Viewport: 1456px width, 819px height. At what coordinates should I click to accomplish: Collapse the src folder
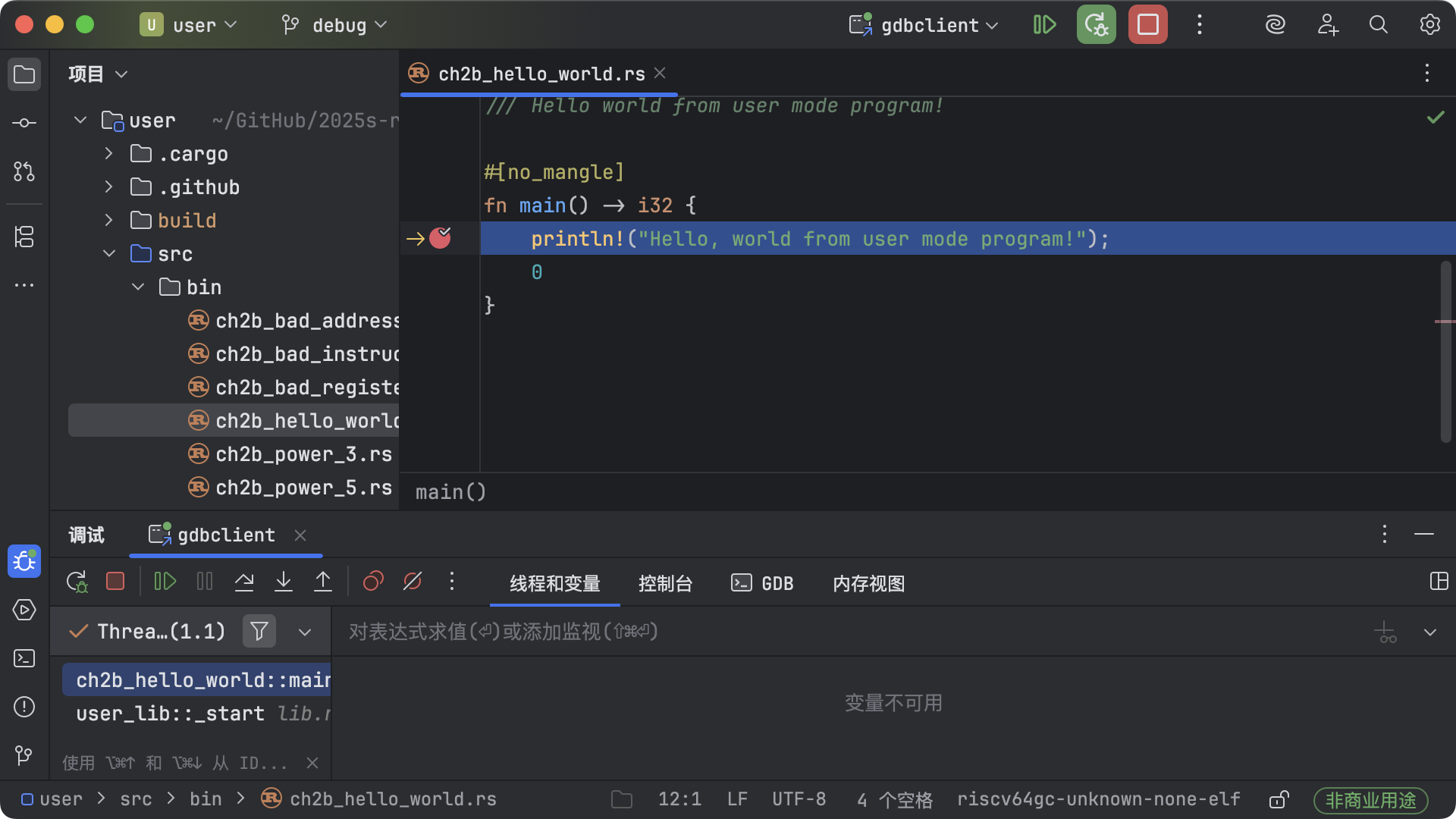108,253
